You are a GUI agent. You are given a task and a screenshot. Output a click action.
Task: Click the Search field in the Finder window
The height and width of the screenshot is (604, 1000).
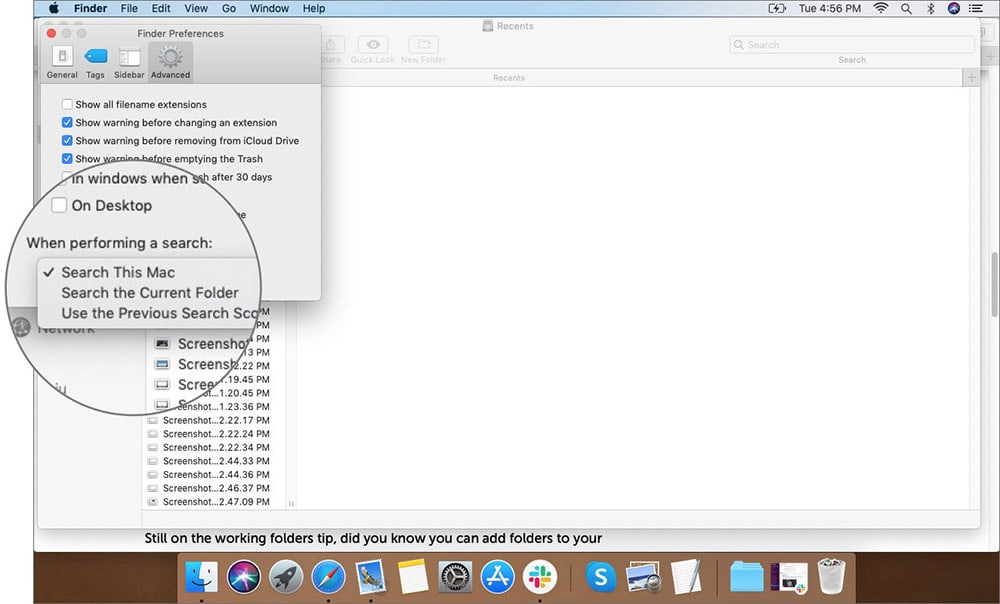point(851,45)
